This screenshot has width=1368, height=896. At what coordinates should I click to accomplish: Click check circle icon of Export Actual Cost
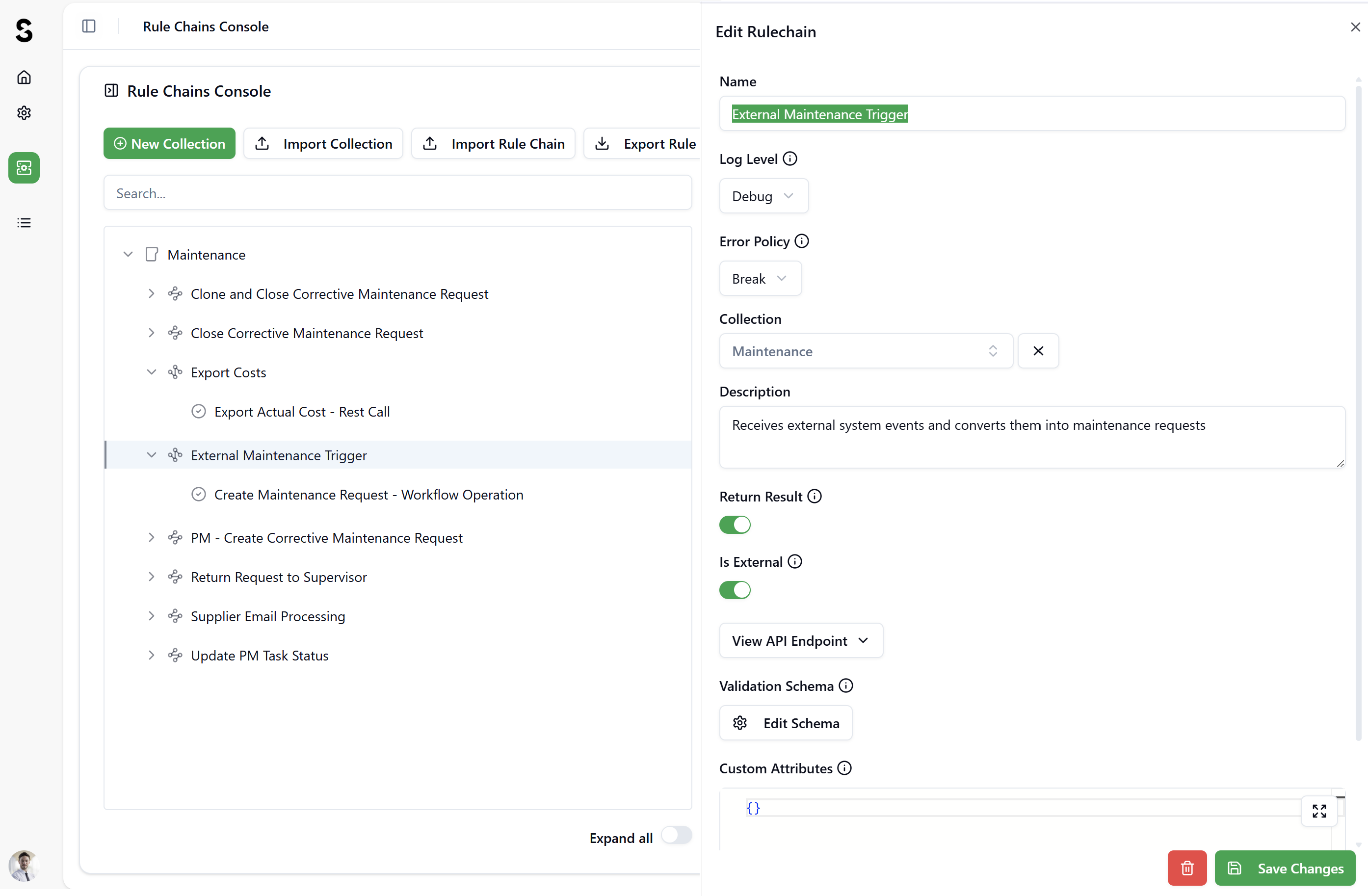pyautogui.click(x=198, y=412)
